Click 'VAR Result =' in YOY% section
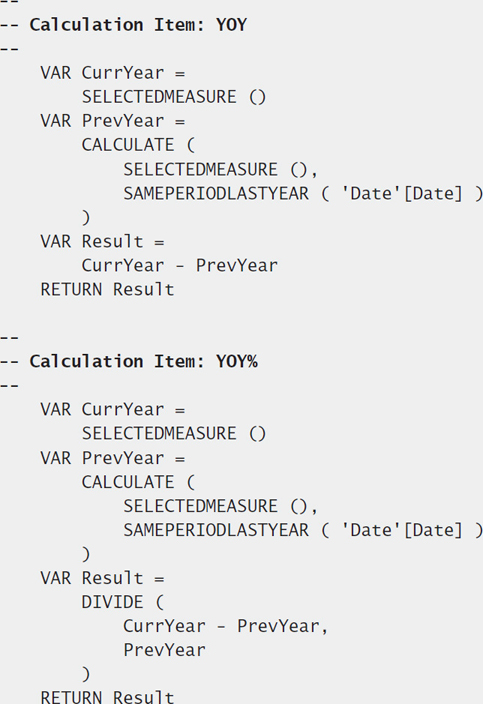 102,578
